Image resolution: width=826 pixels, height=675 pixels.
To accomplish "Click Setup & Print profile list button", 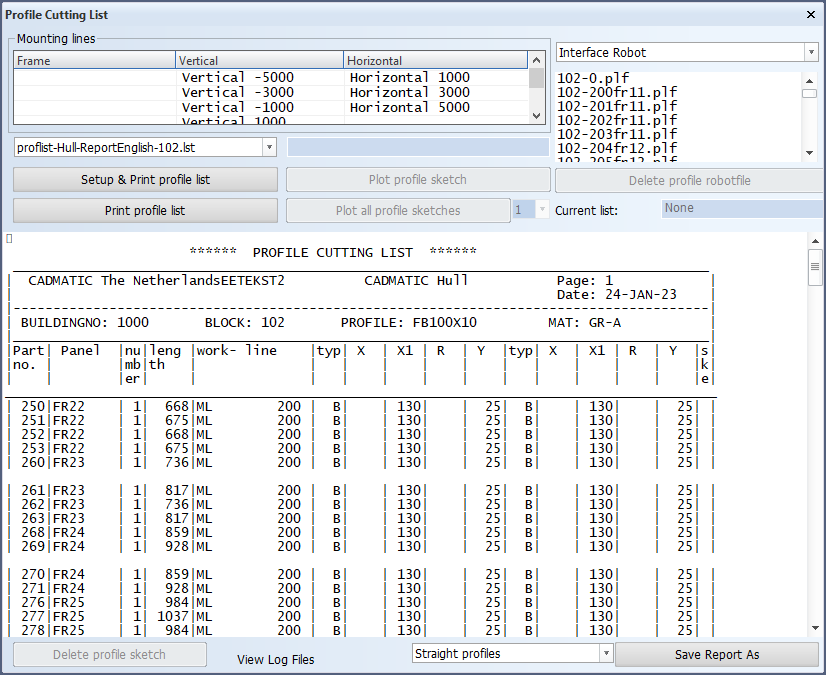I will point(145,180).
